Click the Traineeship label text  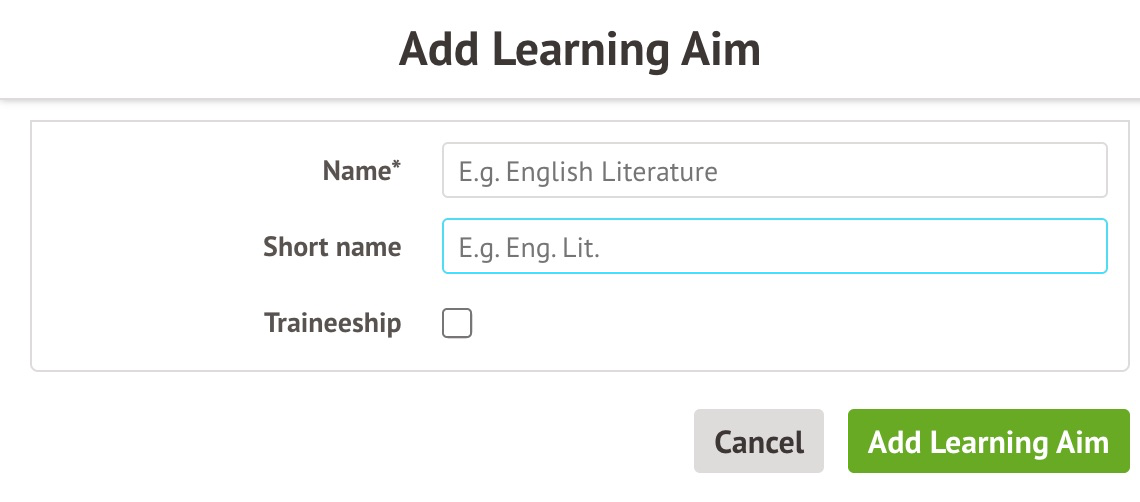pyautogui.click(x=332, y=324)
